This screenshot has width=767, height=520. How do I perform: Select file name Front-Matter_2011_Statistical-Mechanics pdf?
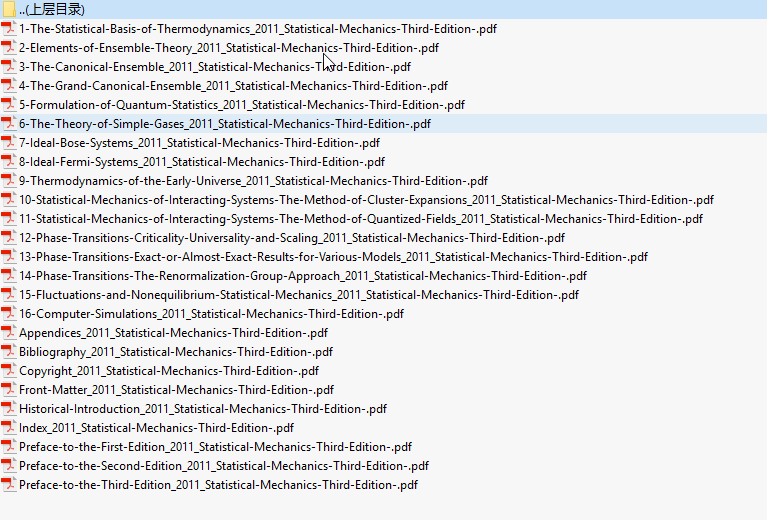(x=177, y=390)
